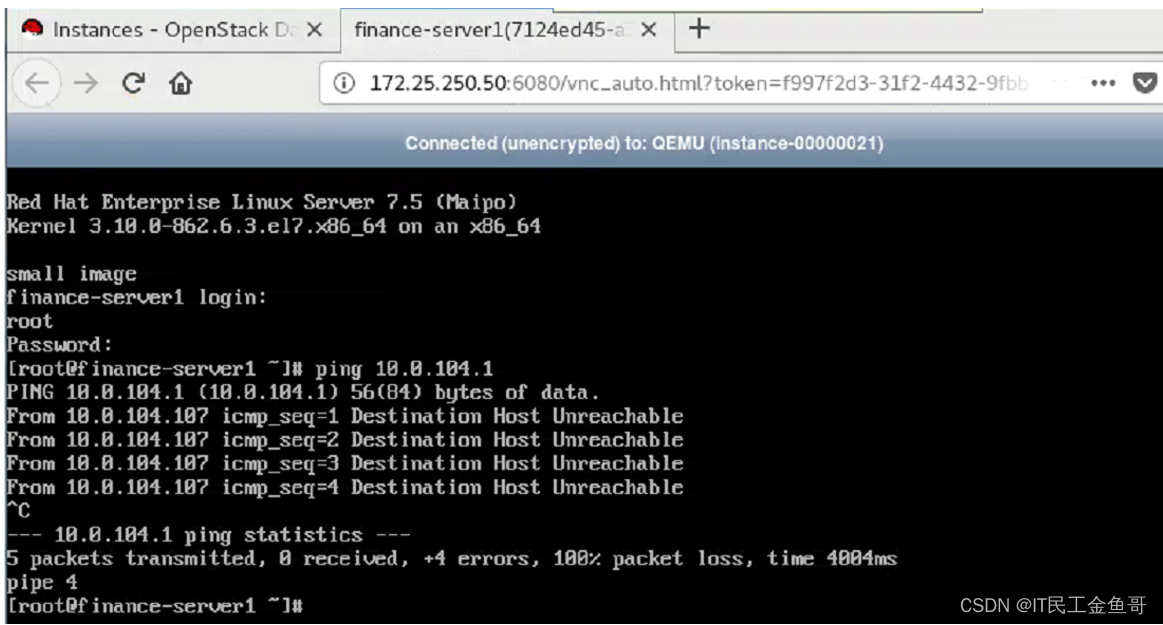1163x625 pixels.
Task: Click the icmp_seq=3 Destination Host Unreachable line
Action: (x=345, y=463)
